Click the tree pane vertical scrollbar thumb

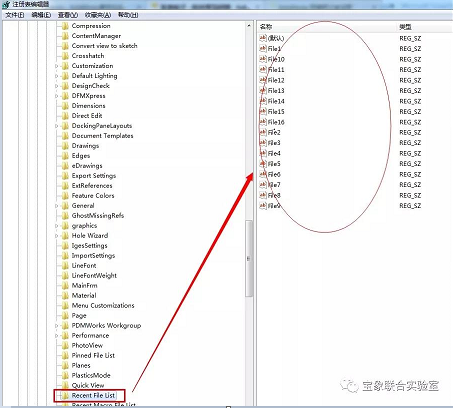249,258
